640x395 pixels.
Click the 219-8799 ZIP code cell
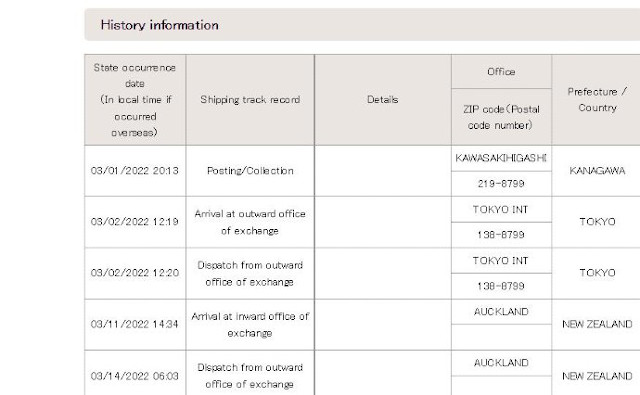coord(501,184)
